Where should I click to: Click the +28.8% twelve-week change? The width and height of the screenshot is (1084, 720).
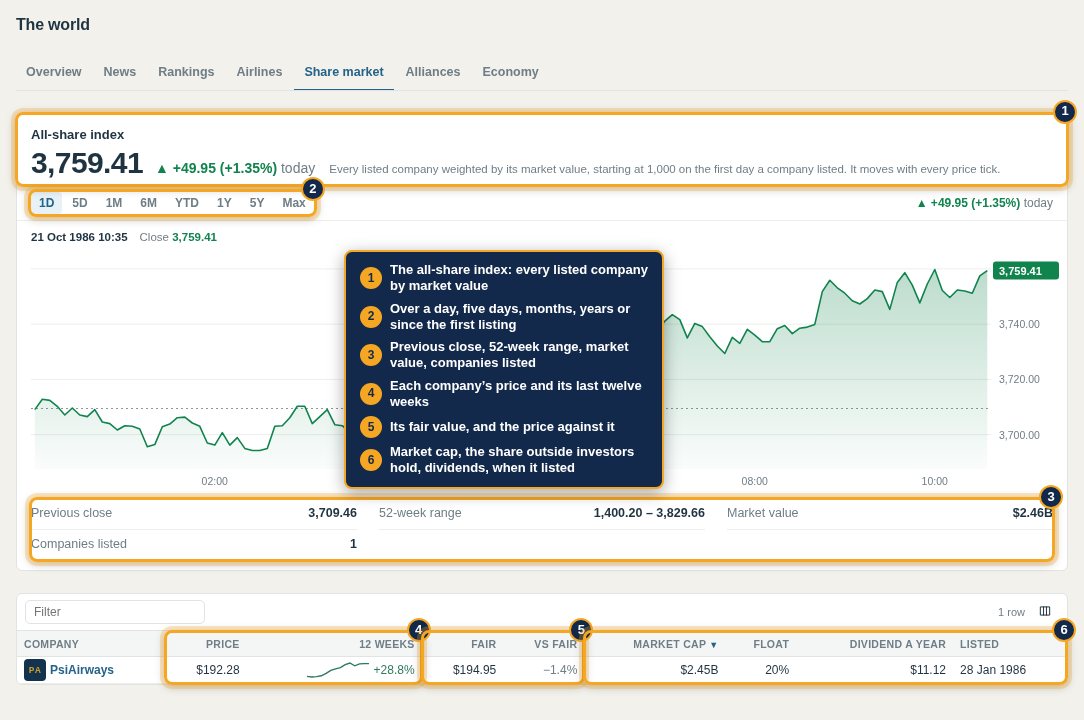click(394, 670)
